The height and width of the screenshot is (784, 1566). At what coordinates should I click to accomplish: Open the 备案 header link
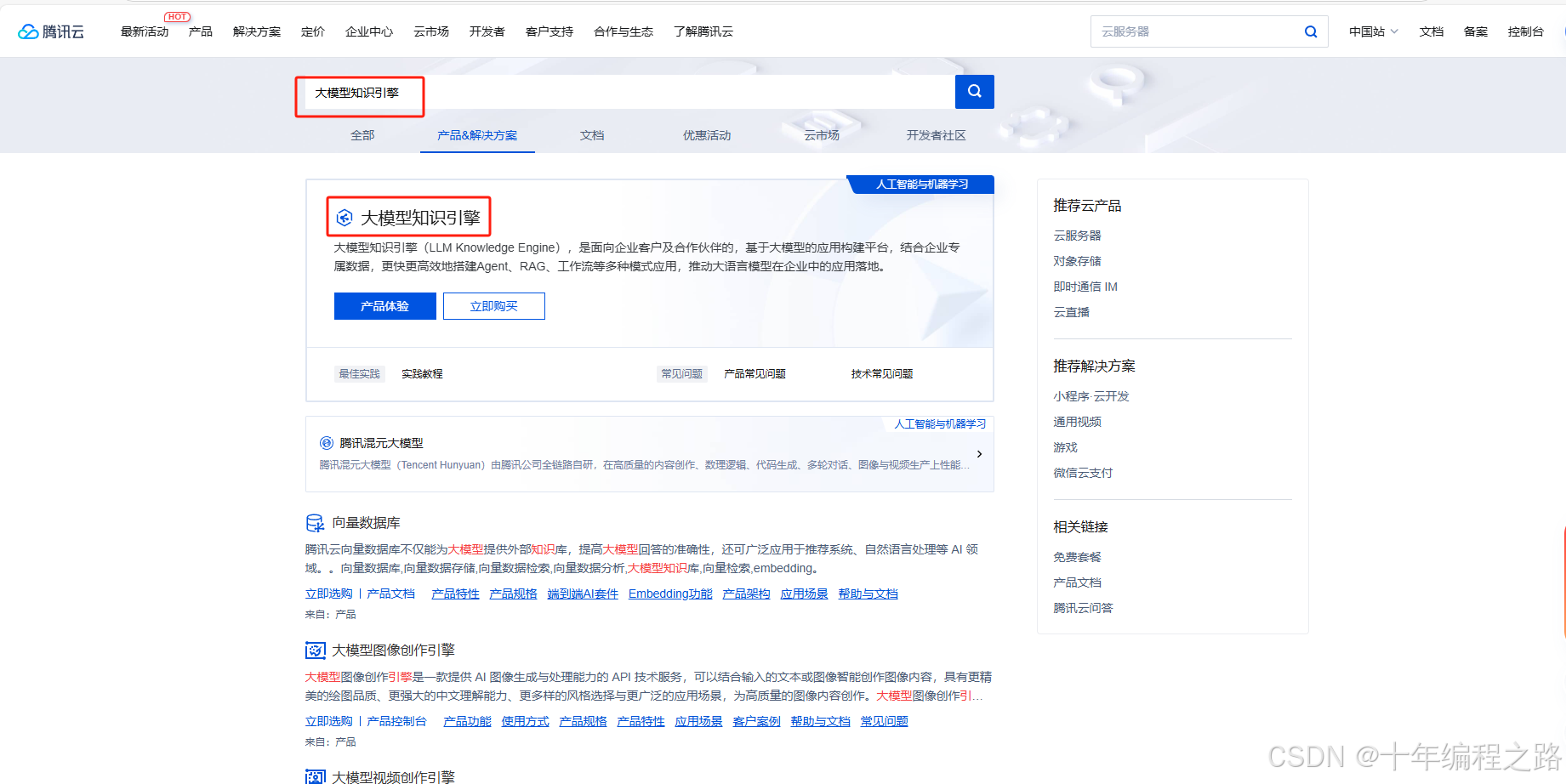(1476, 31)
